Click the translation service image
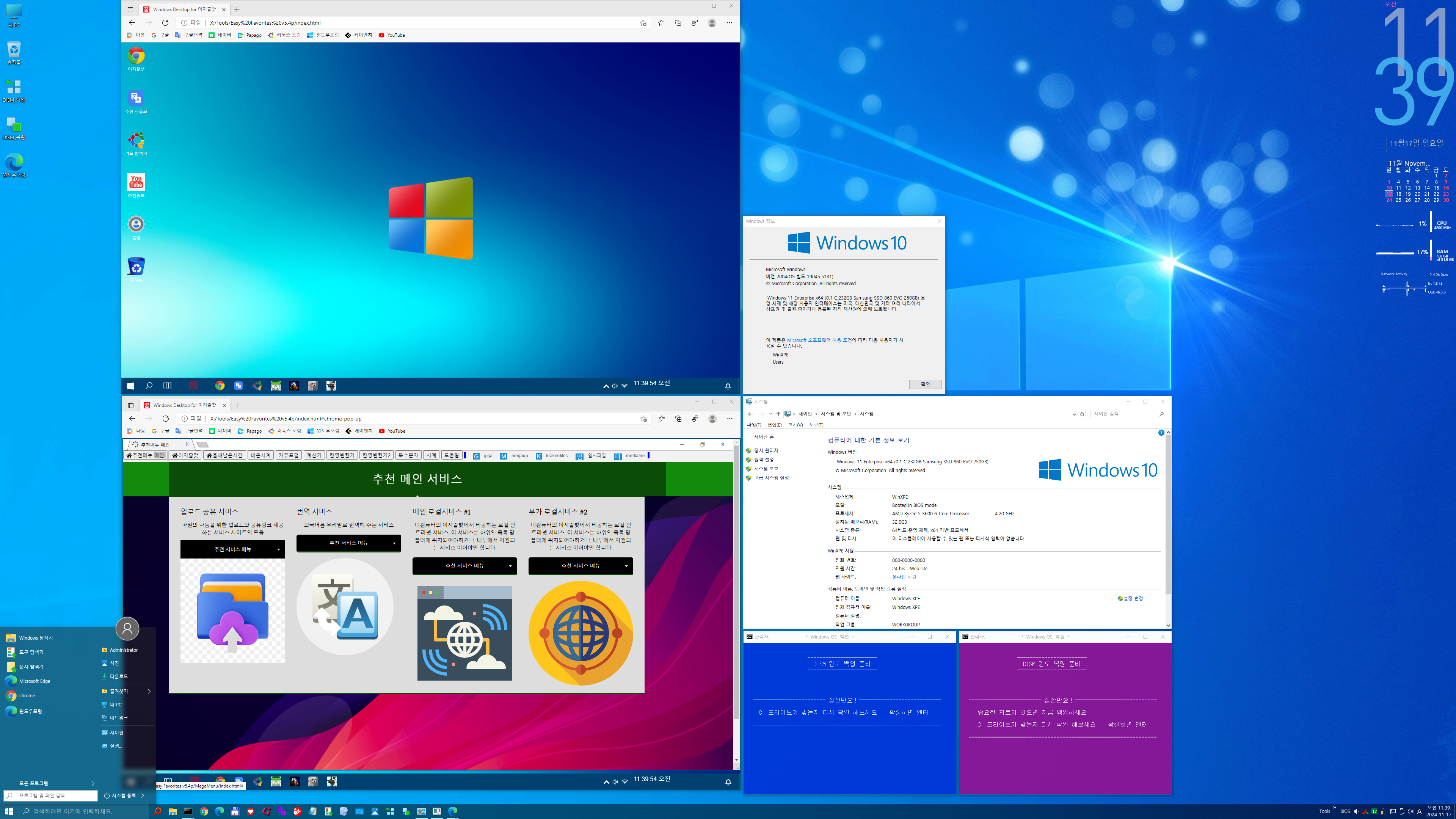 [x=345, y=607]
